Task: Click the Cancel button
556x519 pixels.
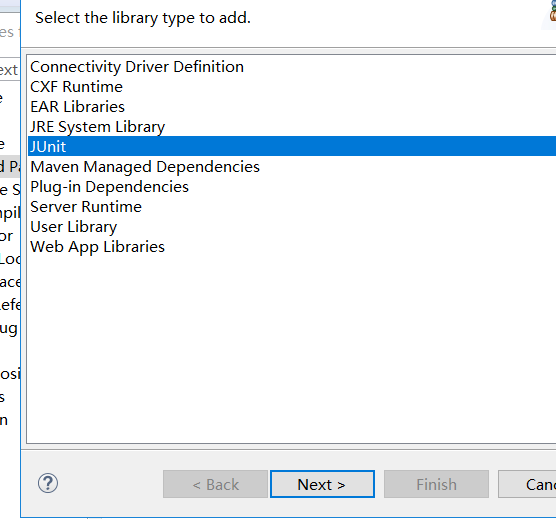Action: point(528,484)
